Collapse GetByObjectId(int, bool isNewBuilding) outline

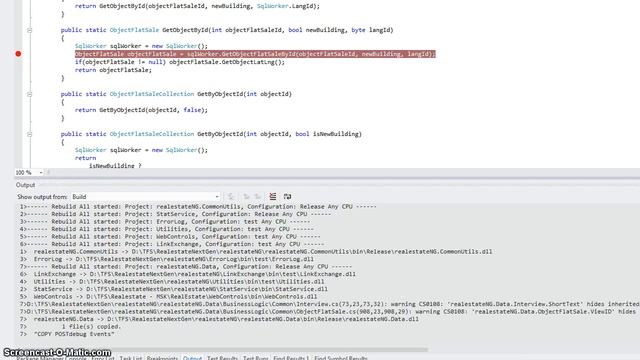pyautogui.click(x=29, y=134)
